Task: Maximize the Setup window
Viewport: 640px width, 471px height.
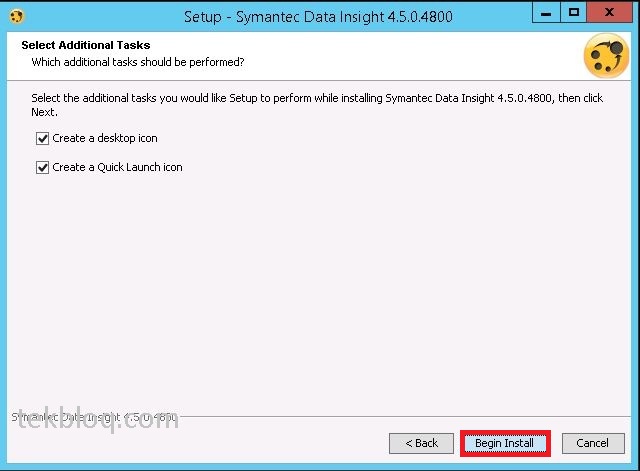Action: pyautogui.click(x=573, y=13)
